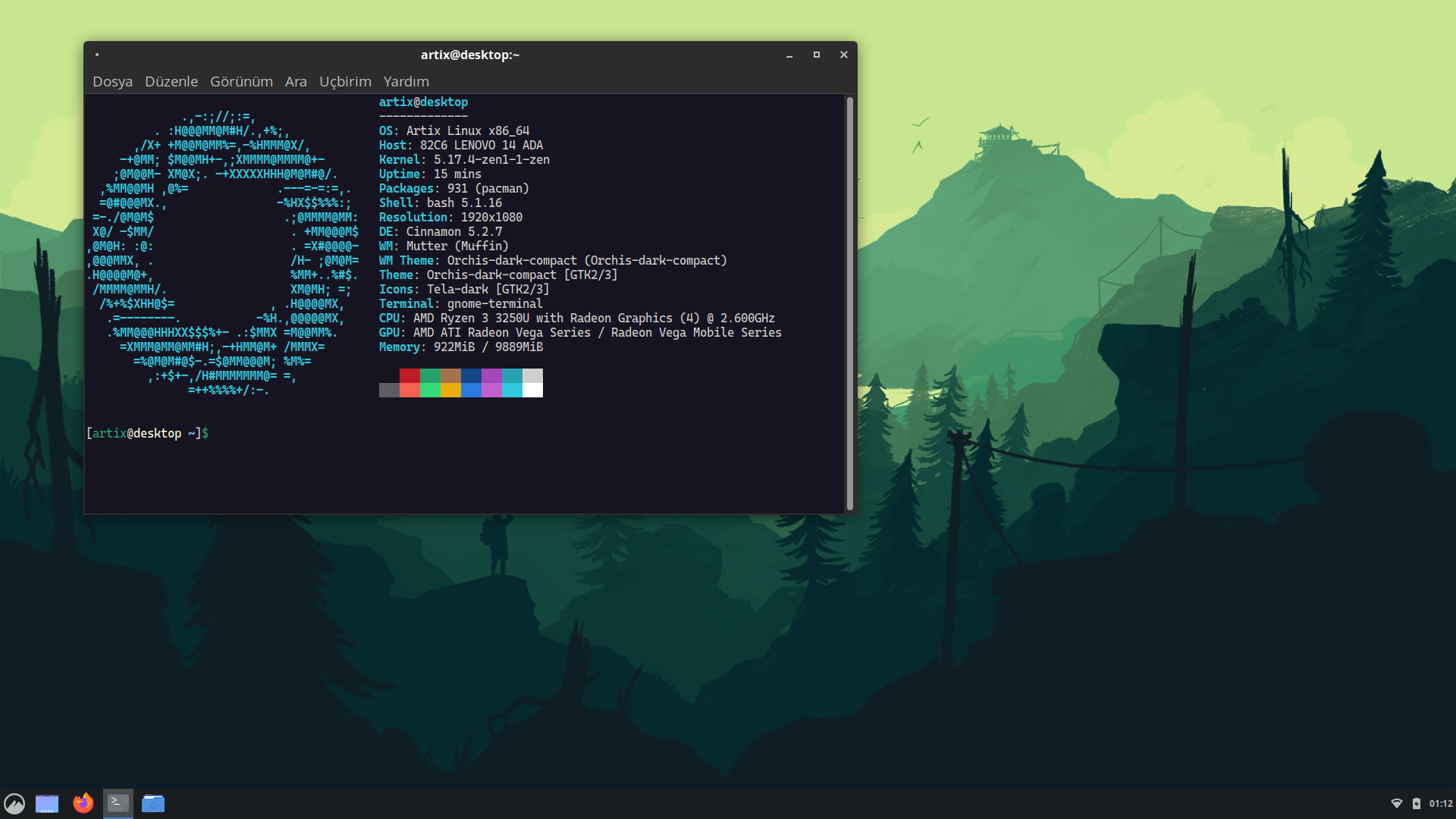Viewport: 1456px width, 819px height.
Task: Open the Düzenle menu
Action: (171, 81)
